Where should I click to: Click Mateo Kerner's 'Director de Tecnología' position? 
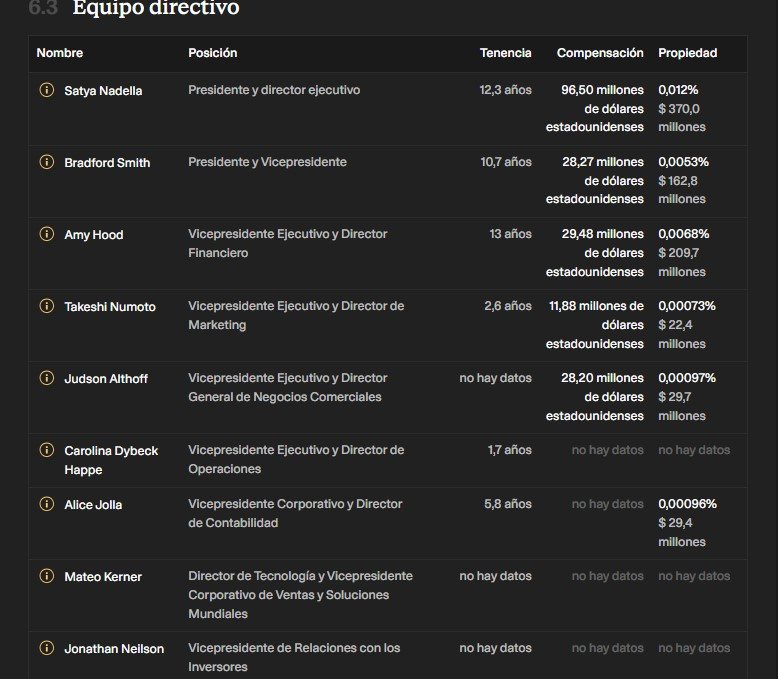[x=300, y=595]
